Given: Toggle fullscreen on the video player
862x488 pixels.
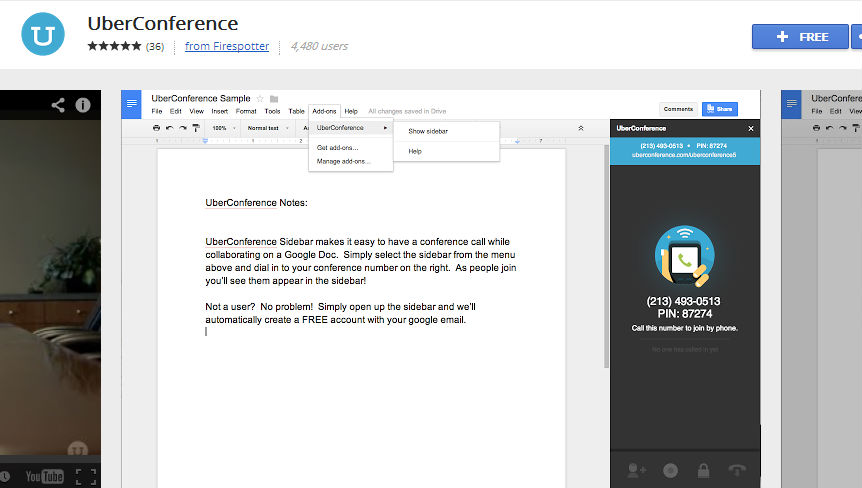Looking at the screenshot, I should (x=86, y=476).
